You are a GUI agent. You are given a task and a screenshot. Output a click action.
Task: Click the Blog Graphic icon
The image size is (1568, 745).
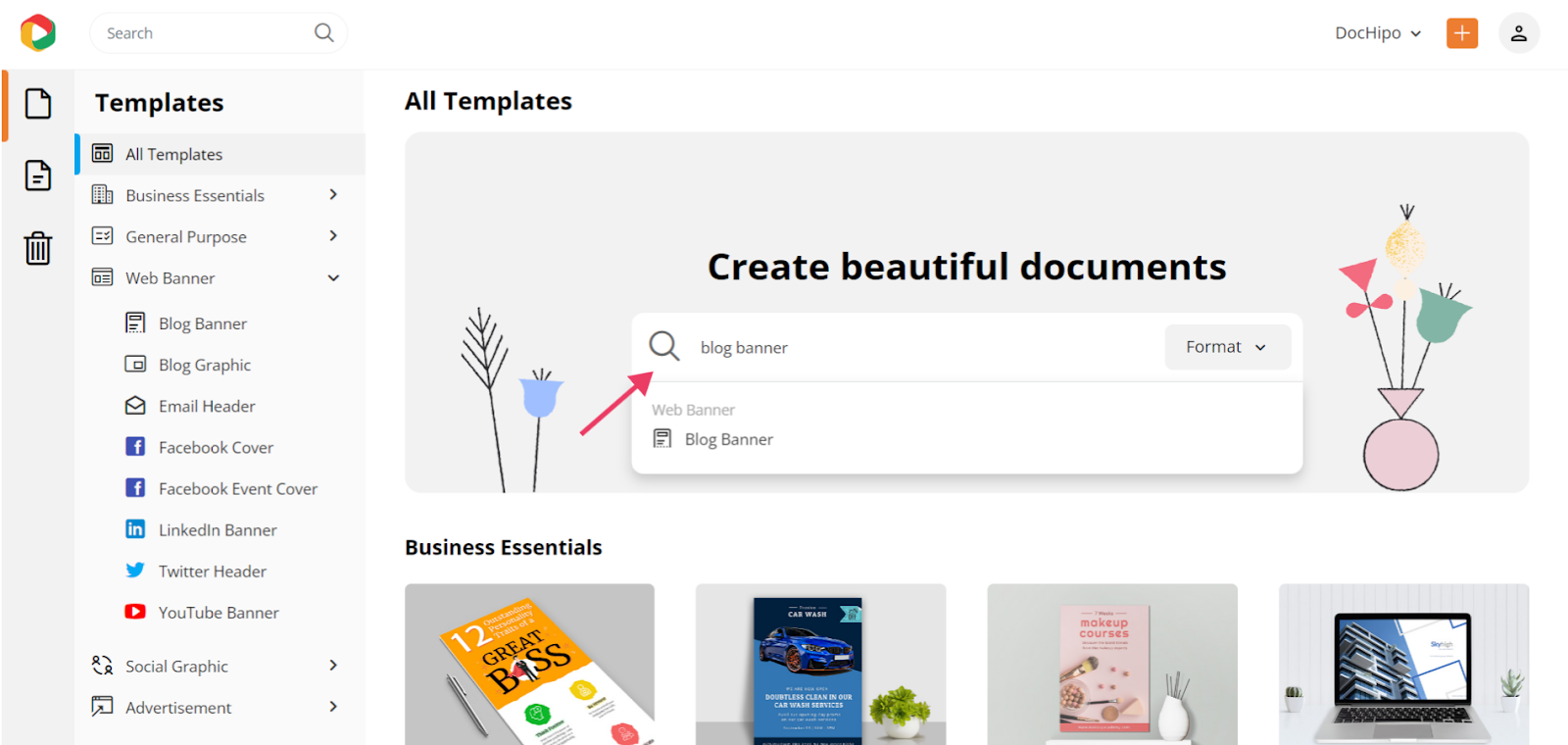tap(135, 365)
